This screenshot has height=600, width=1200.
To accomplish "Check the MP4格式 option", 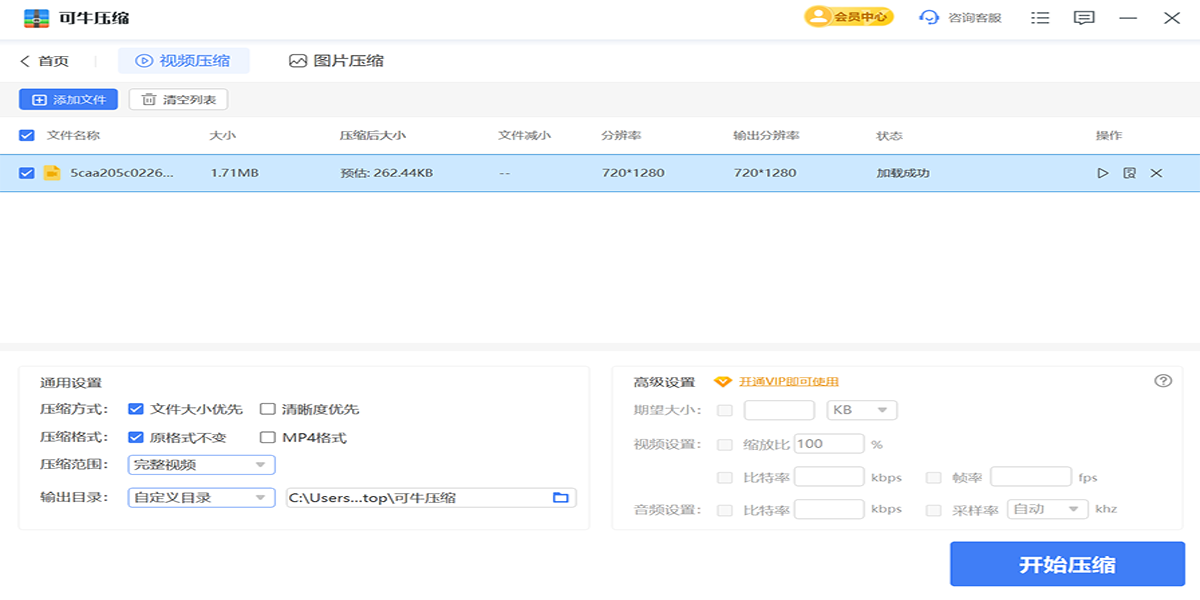I will 268,437.
